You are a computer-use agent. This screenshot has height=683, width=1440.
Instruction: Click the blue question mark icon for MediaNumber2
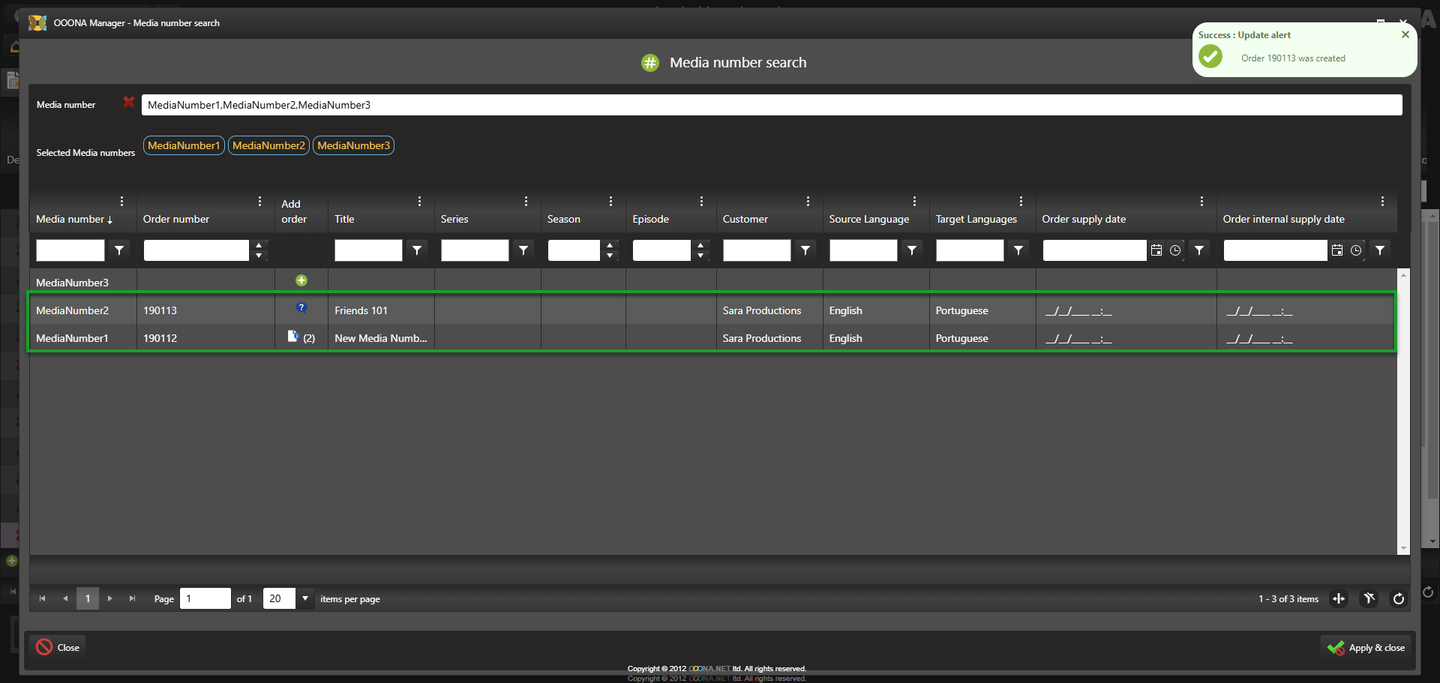coord(301,308)
